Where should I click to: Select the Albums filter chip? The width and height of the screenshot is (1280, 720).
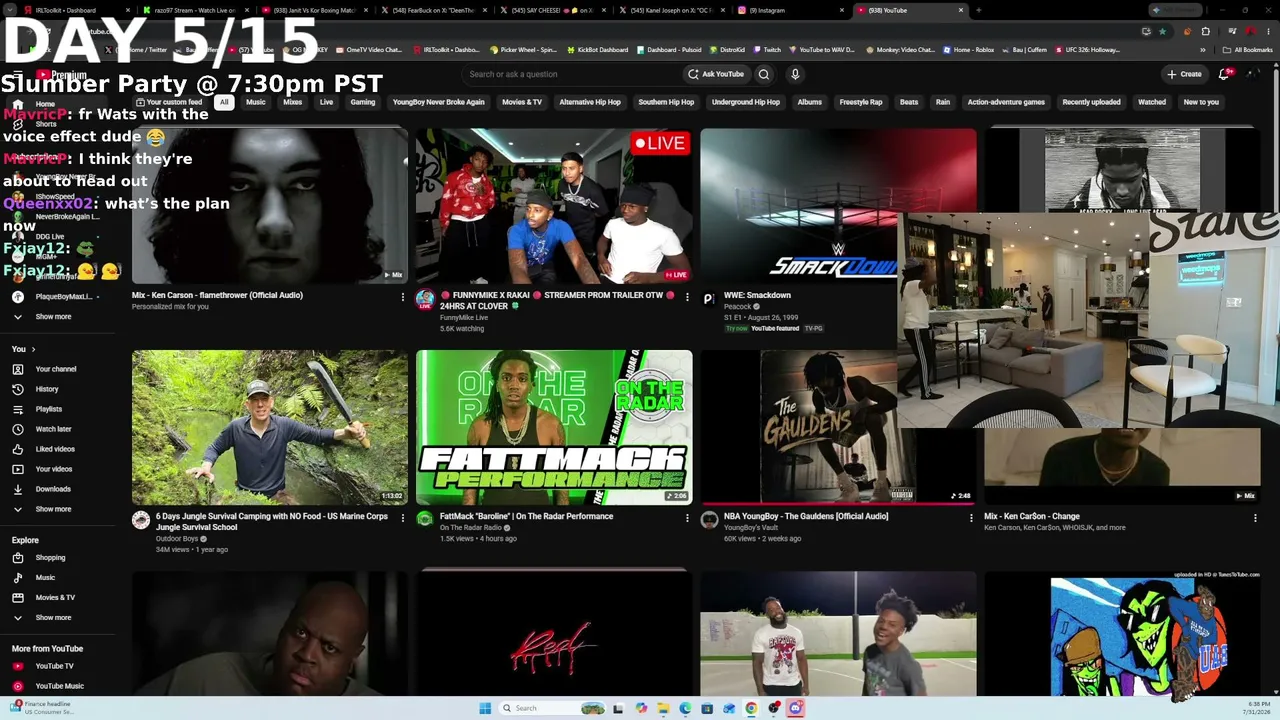click(x=810, y=102)
